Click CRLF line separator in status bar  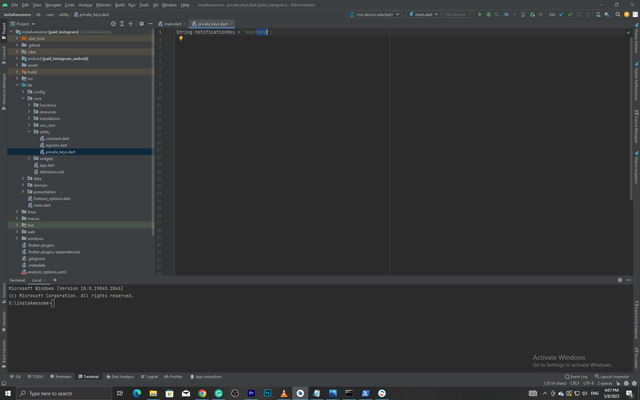[x=575, y=383]
